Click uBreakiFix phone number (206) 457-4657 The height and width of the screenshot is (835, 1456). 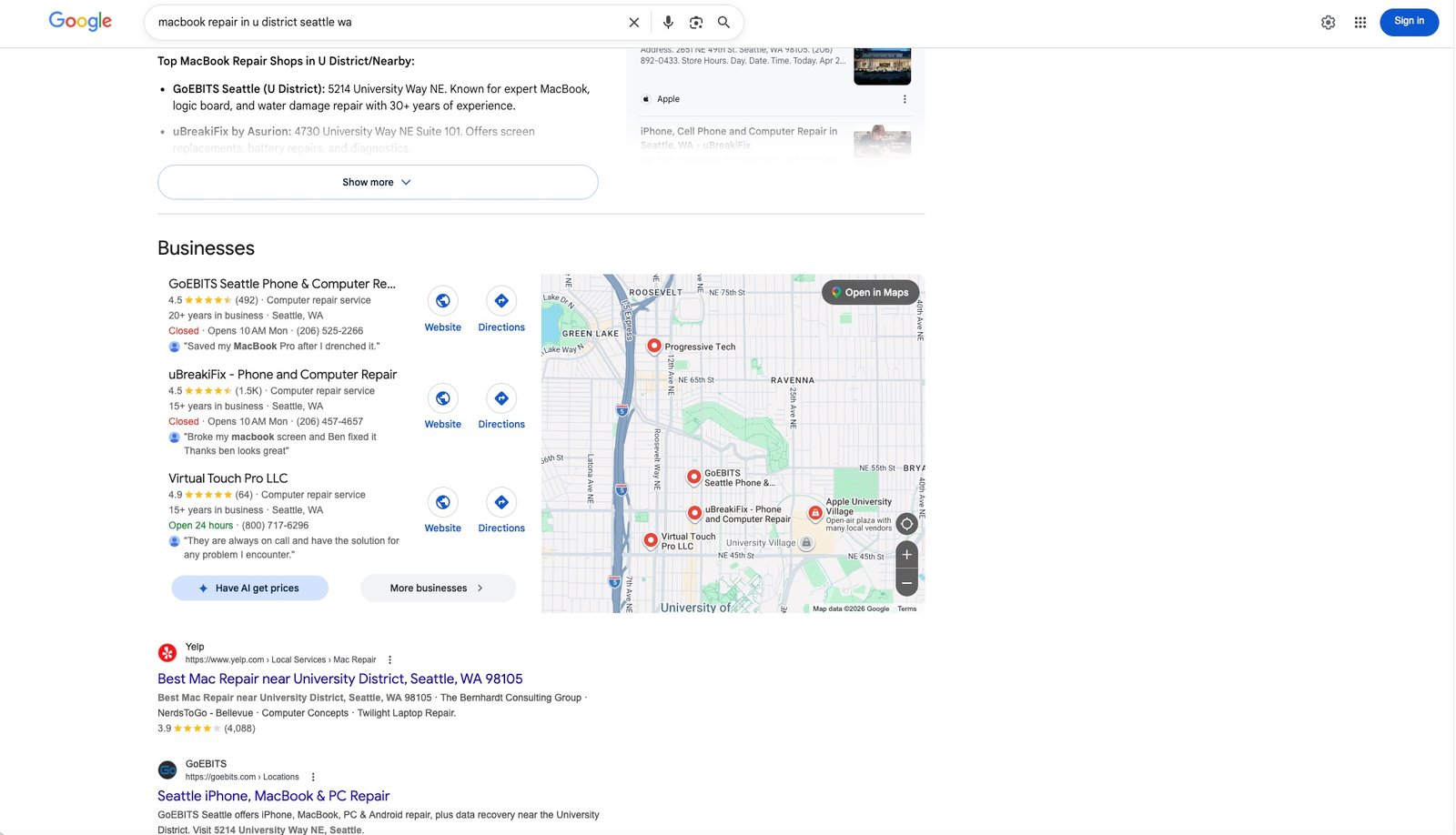[x=329, y=421]
